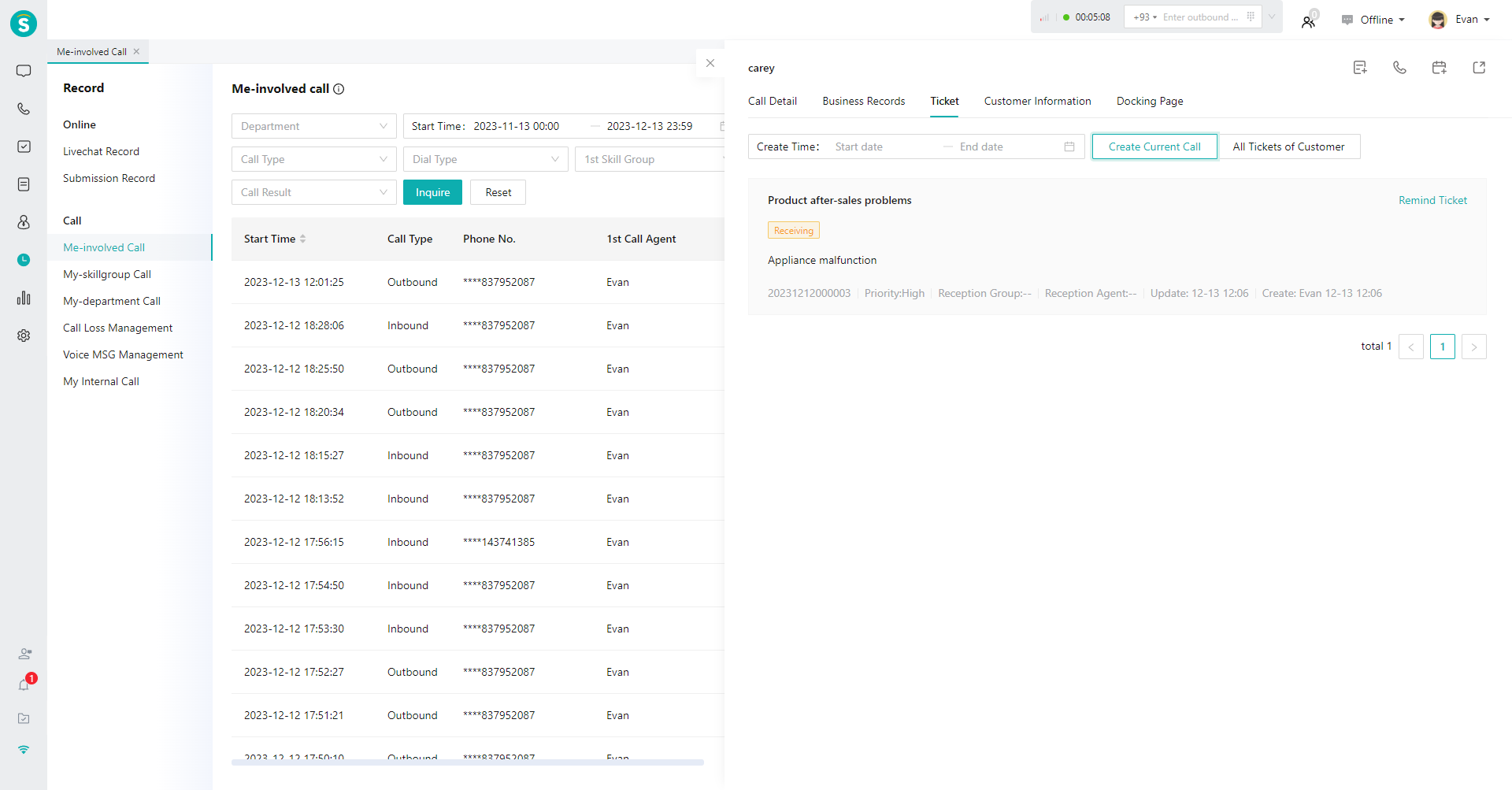Image resolution: width=1512 pixels, height=790 pixels.
Task: Open the phone calls sidebar icon
Action: [24, 109]
